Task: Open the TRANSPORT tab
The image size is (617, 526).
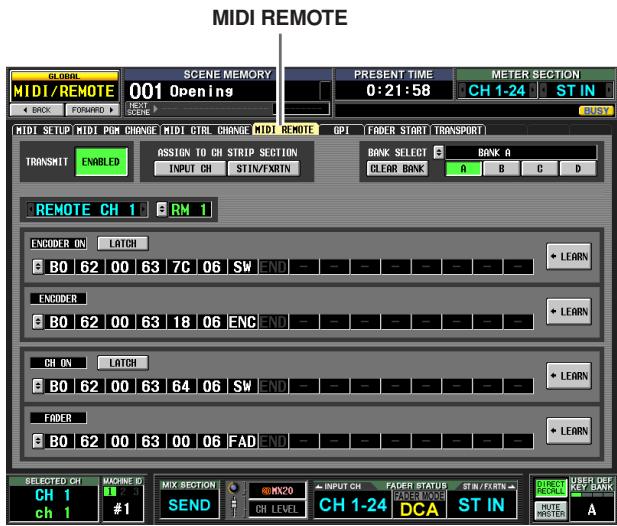Action: tap(458, 130)
